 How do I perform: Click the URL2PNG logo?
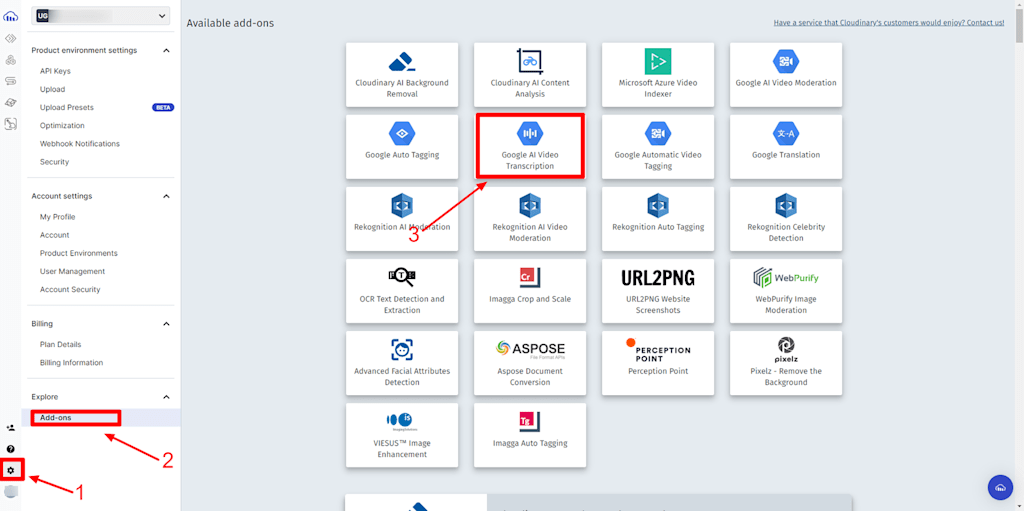point(658,278)
